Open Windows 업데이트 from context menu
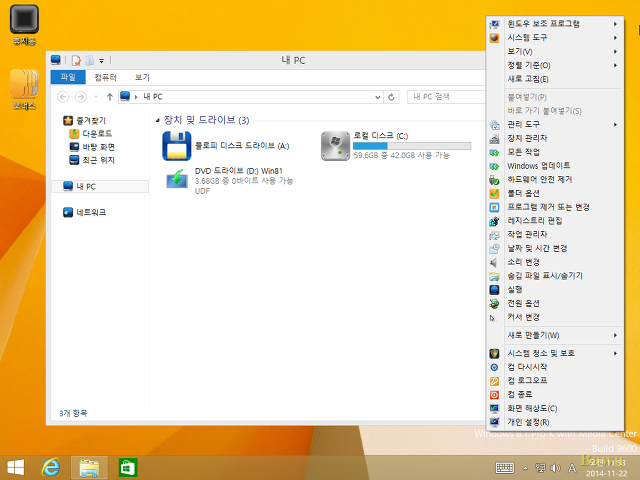This screenshot has width=640, height=480. [x=555, y=166]
